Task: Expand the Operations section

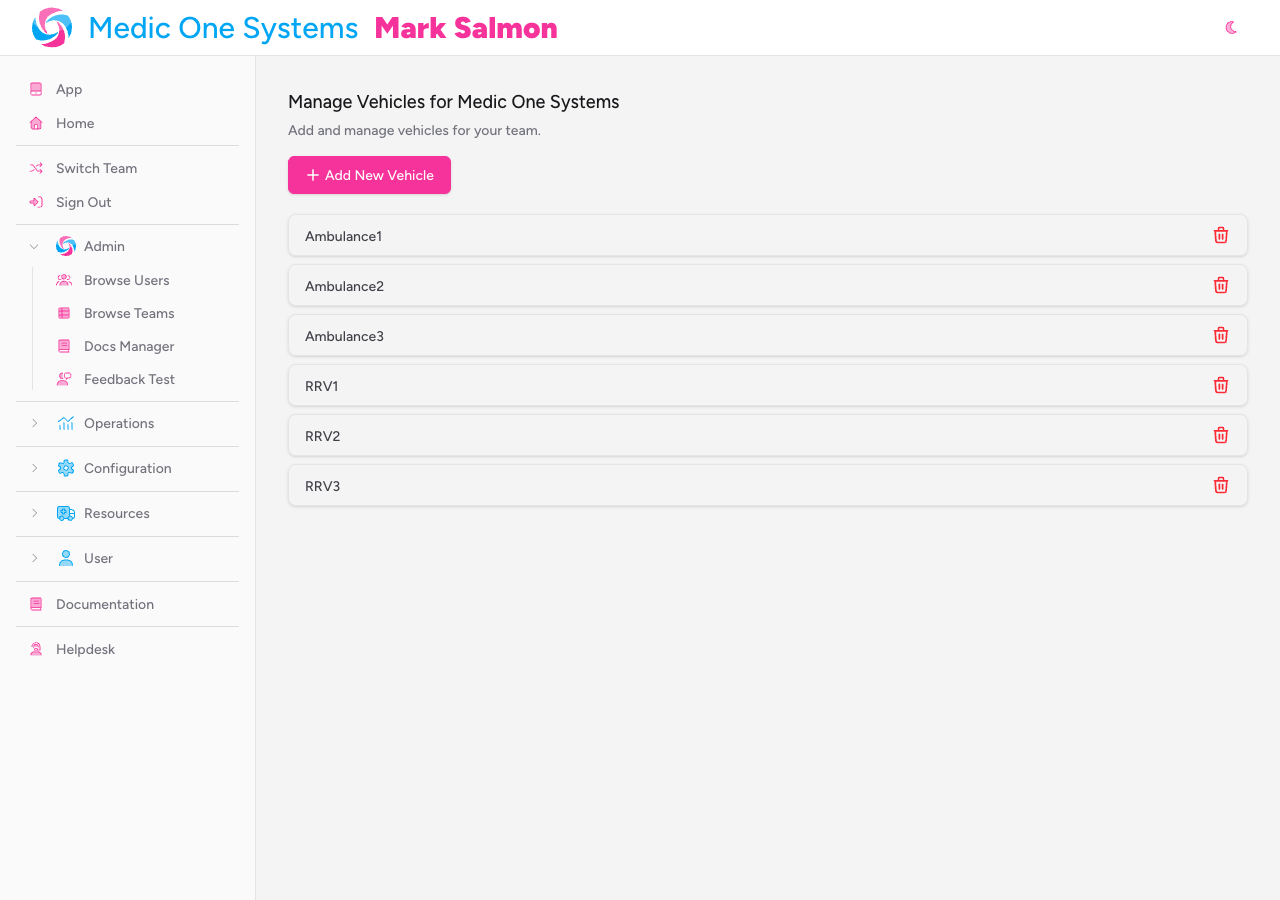Action: [34, 424]
